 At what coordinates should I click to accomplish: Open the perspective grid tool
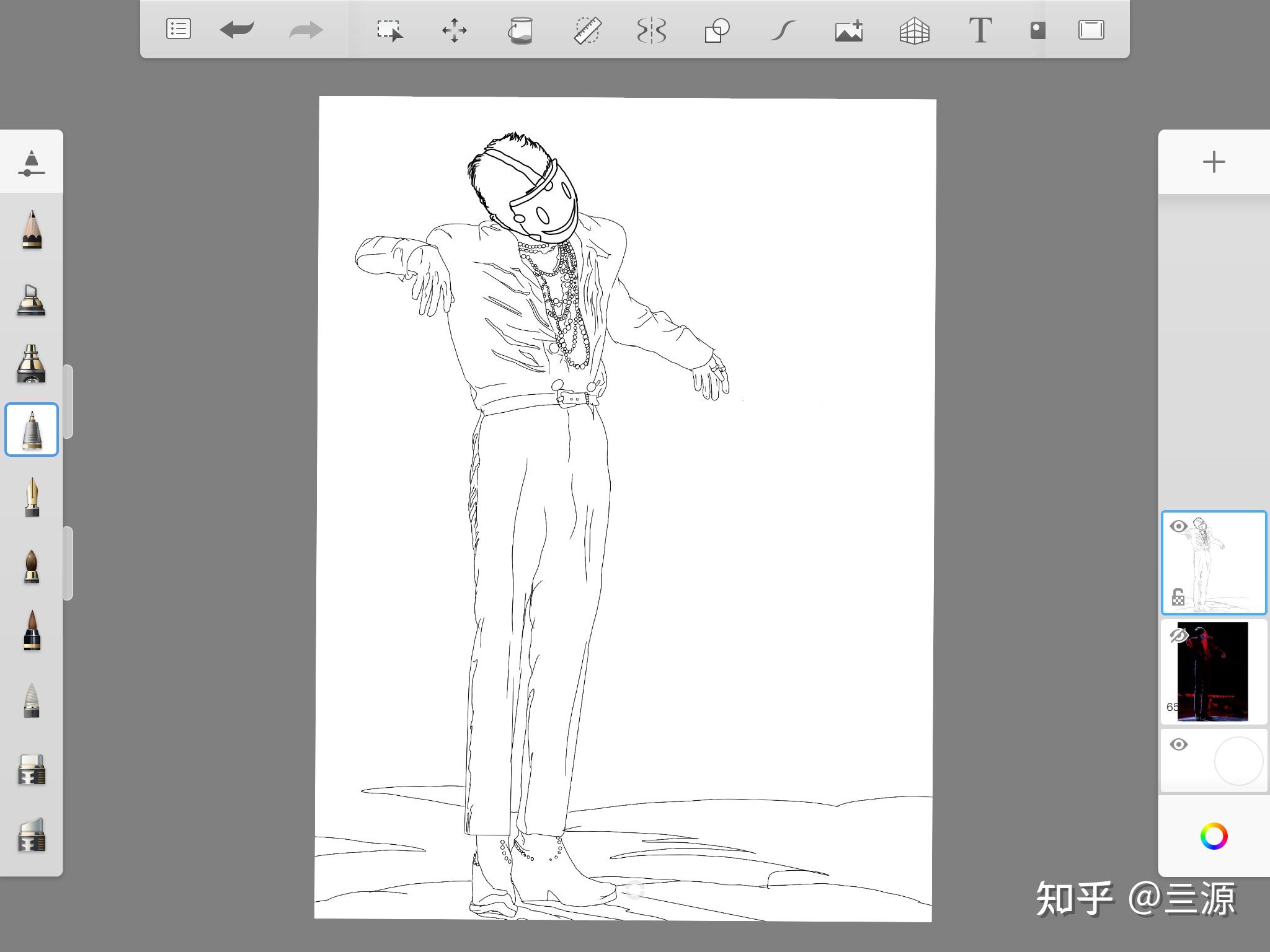pyautogui.click(x=914, y=30)
